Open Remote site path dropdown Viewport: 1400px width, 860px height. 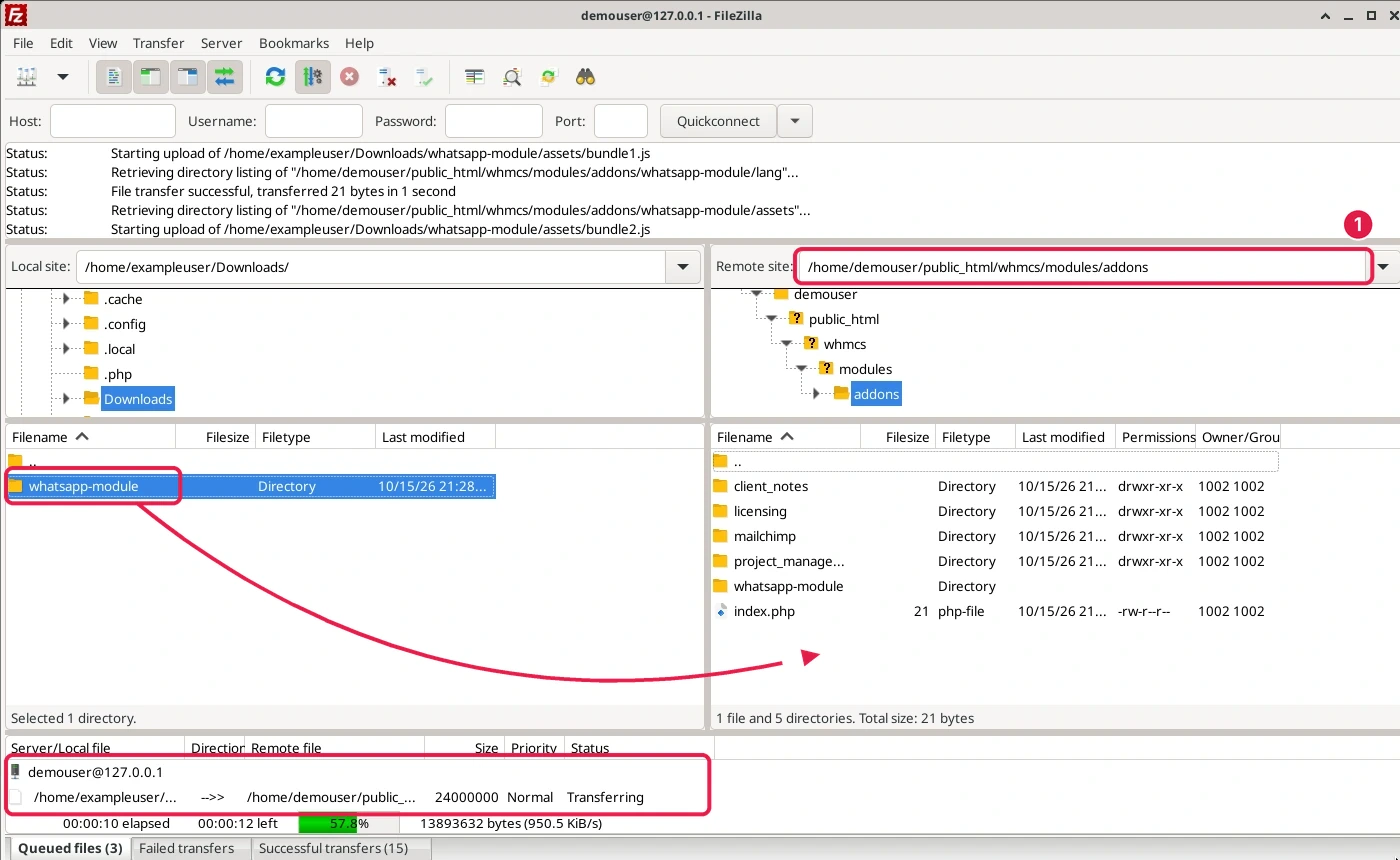click(1384, 267)
